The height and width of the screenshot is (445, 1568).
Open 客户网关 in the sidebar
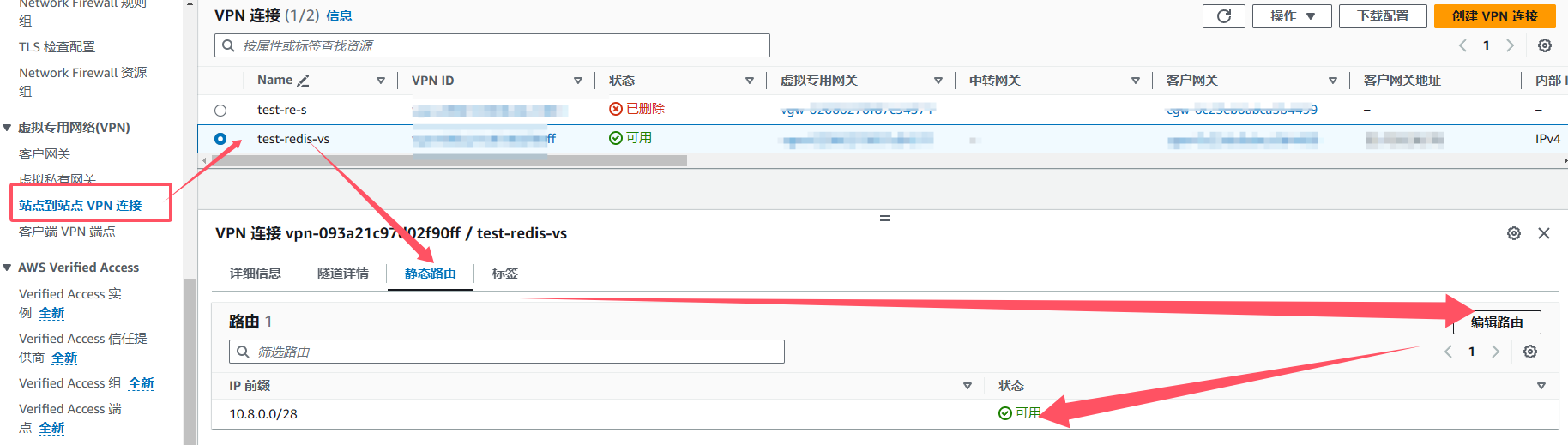(x=45, y=154)
